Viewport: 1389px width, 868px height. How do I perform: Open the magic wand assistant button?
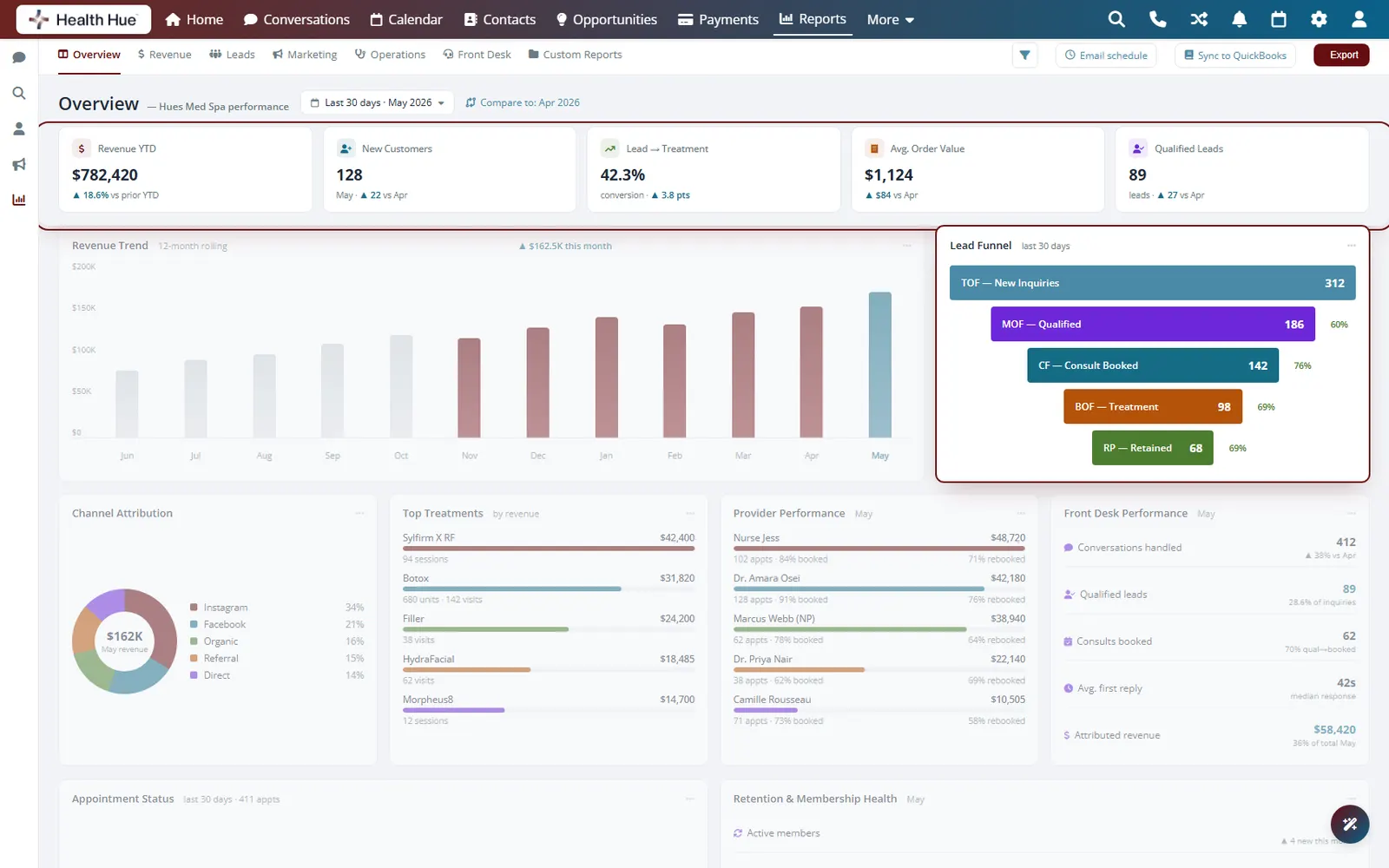click(x=1350, y=823)
